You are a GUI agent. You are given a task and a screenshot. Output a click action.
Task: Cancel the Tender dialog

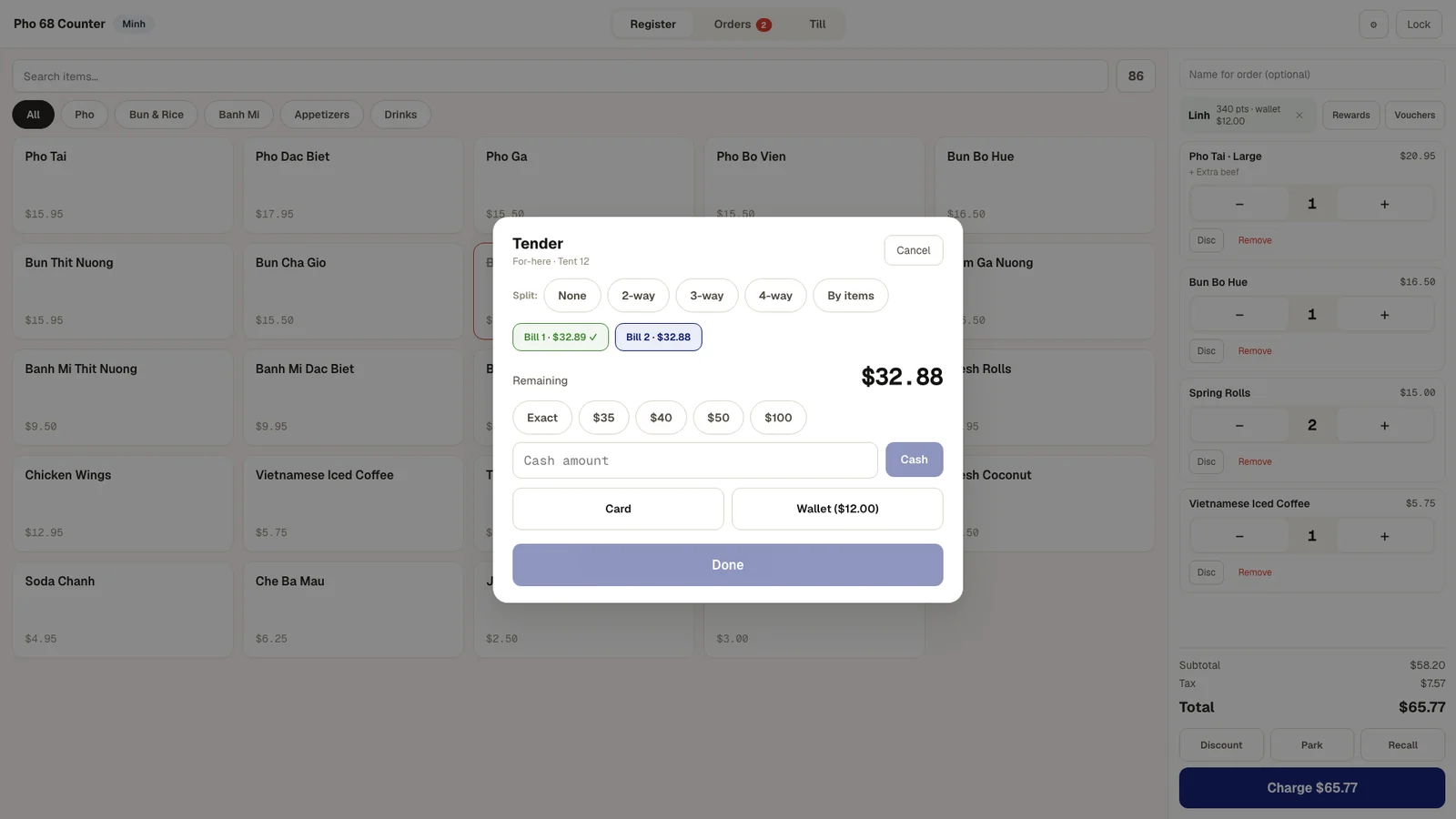(x=914, y=250)
